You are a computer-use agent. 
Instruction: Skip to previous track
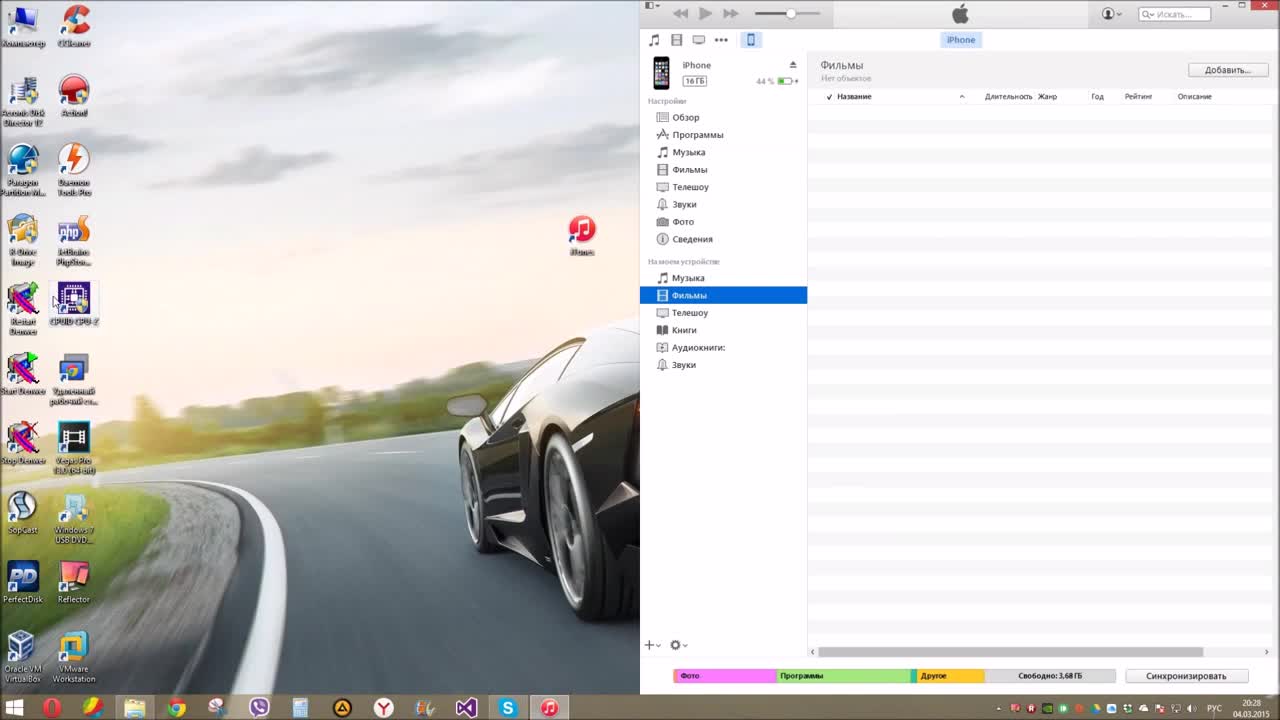point(680,13)
